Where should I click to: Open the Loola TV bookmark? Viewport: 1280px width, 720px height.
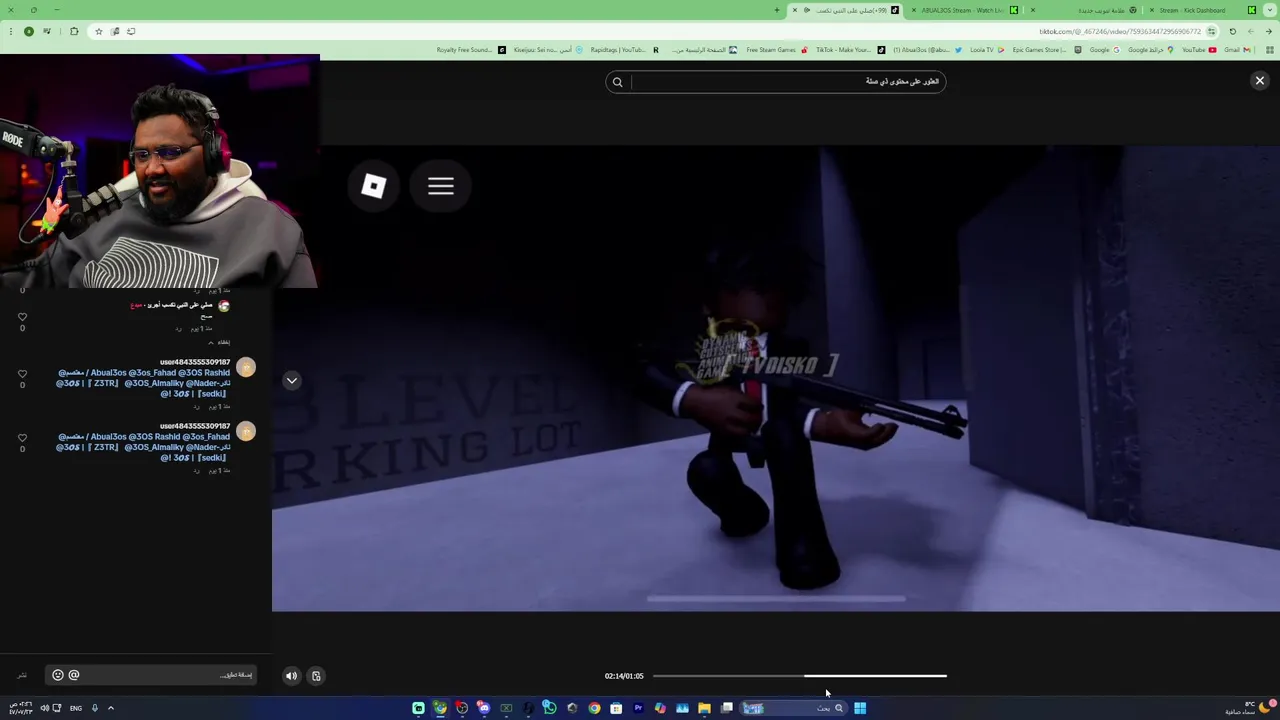pyautogui.click(x=986, y=50)
